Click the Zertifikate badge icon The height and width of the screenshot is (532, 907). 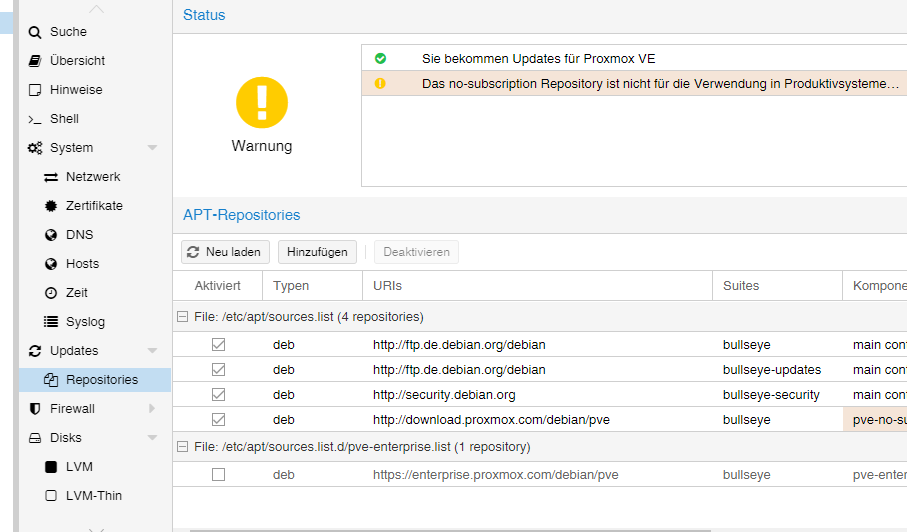point(51,206)
